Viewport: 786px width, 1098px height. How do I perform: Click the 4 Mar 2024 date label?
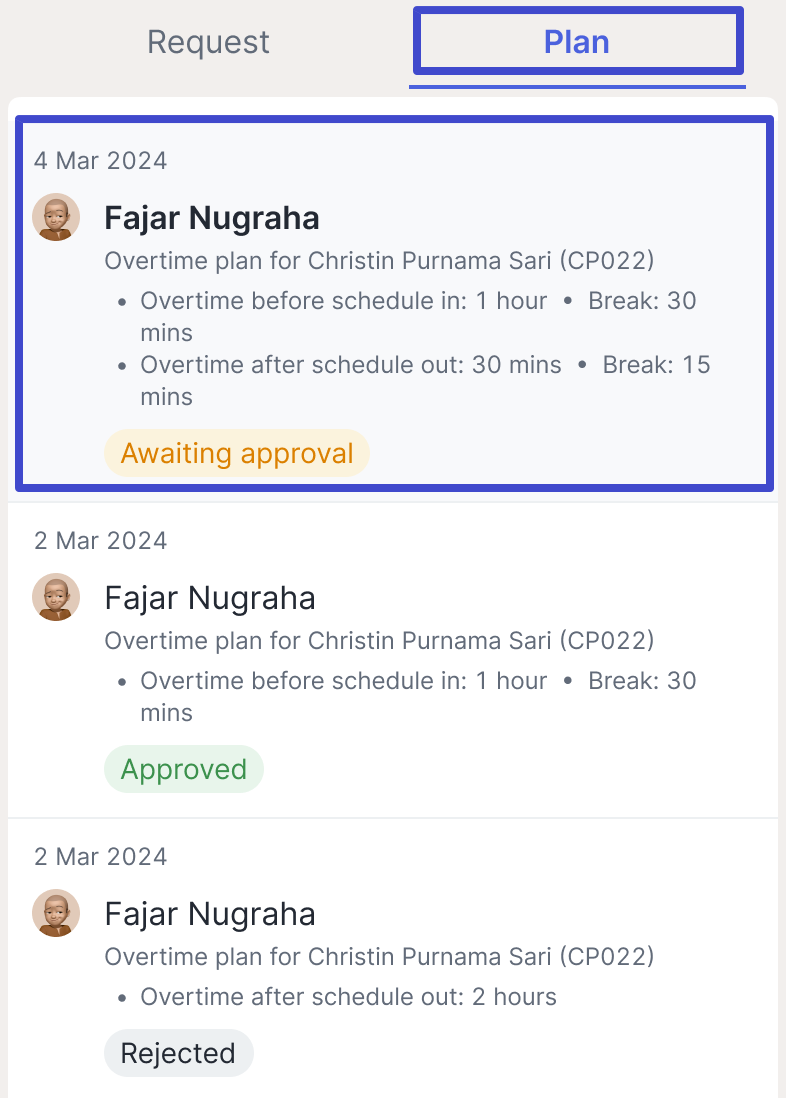coord(101,160)
